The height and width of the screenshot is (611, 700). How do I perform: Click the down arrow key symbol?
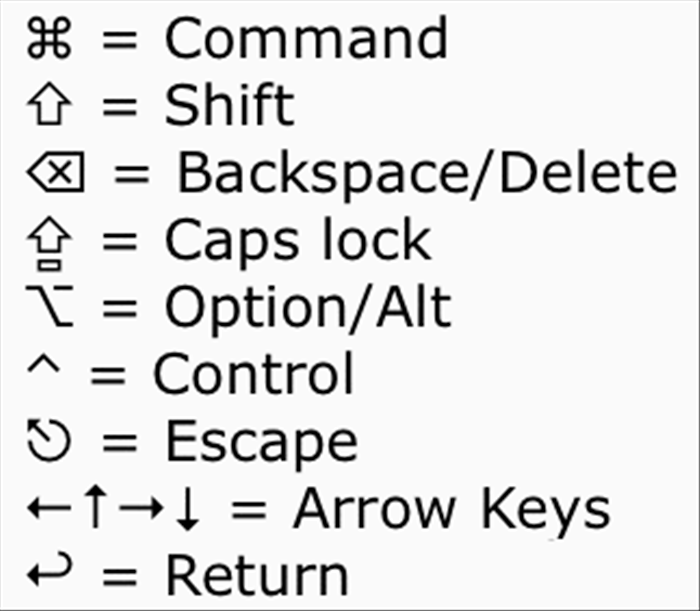tap(188, 509)
